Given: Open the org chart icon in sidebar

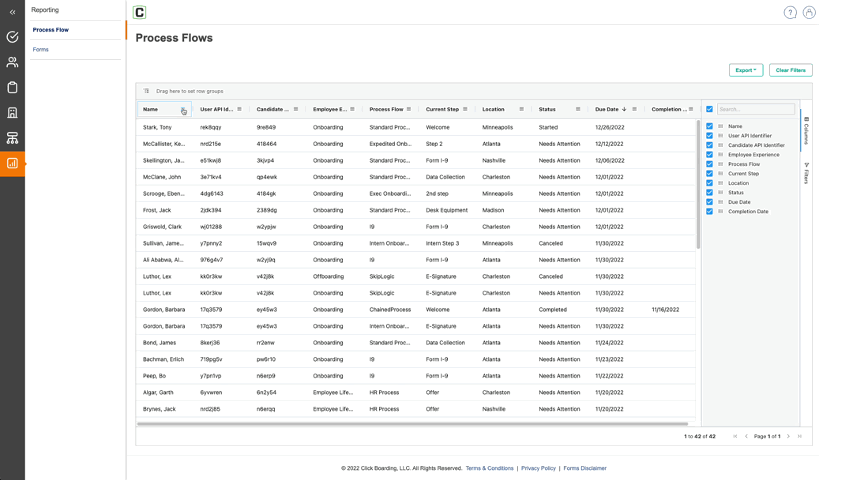Looking at the screenshot, I should coord(12,138).
